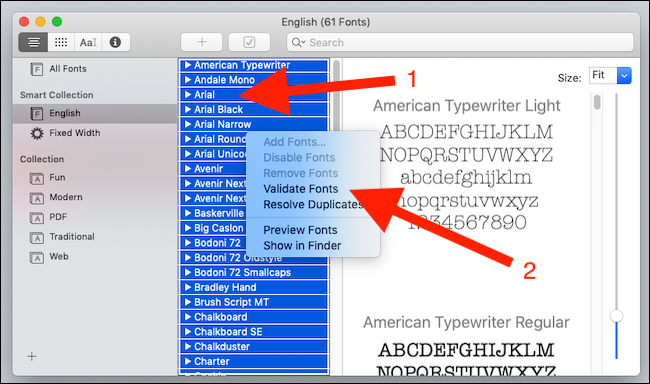Click the preview size slider handle
650x384 pixels.
(616, 316)
